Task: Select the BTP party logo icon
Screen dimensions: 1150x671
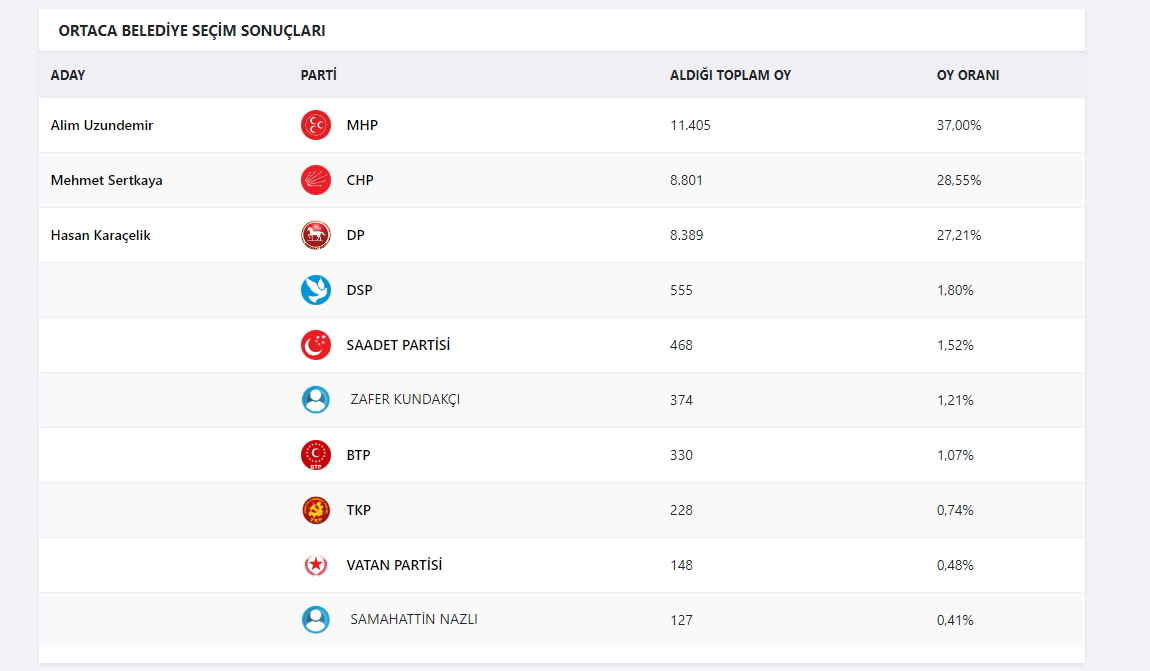Action: click(x=316, y=455)
